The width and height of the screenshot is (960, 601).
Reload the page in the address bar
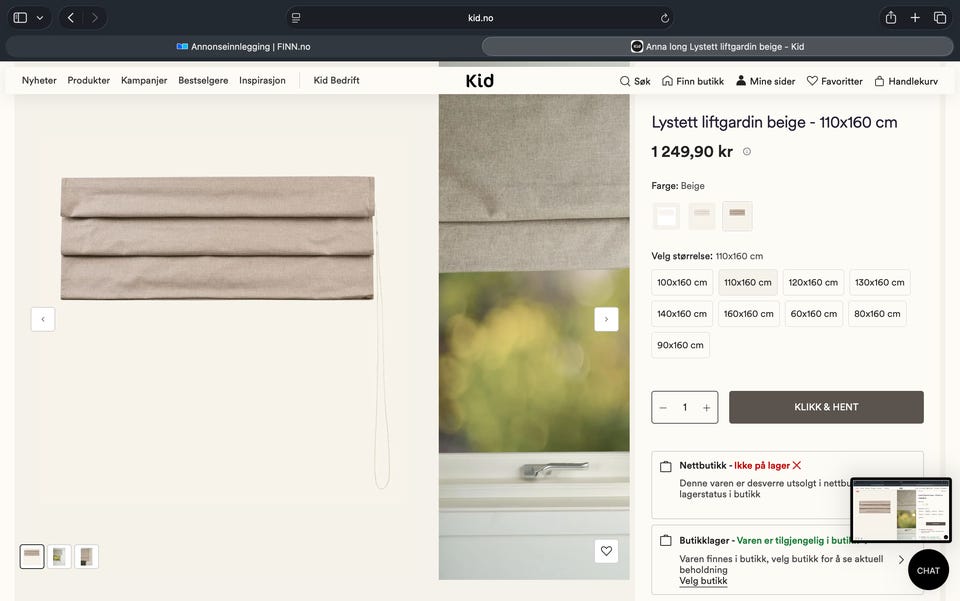point(664,18)
